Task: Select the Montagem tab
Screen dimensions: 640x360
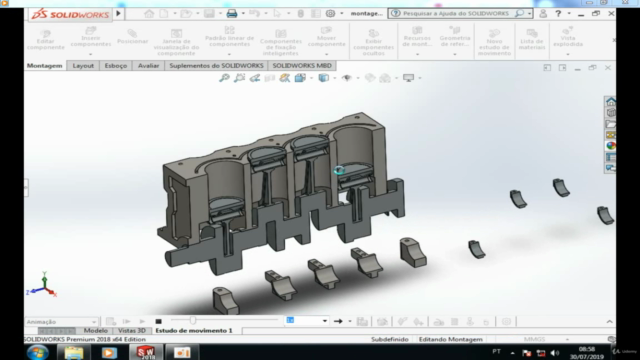Action: click(44, 66)
